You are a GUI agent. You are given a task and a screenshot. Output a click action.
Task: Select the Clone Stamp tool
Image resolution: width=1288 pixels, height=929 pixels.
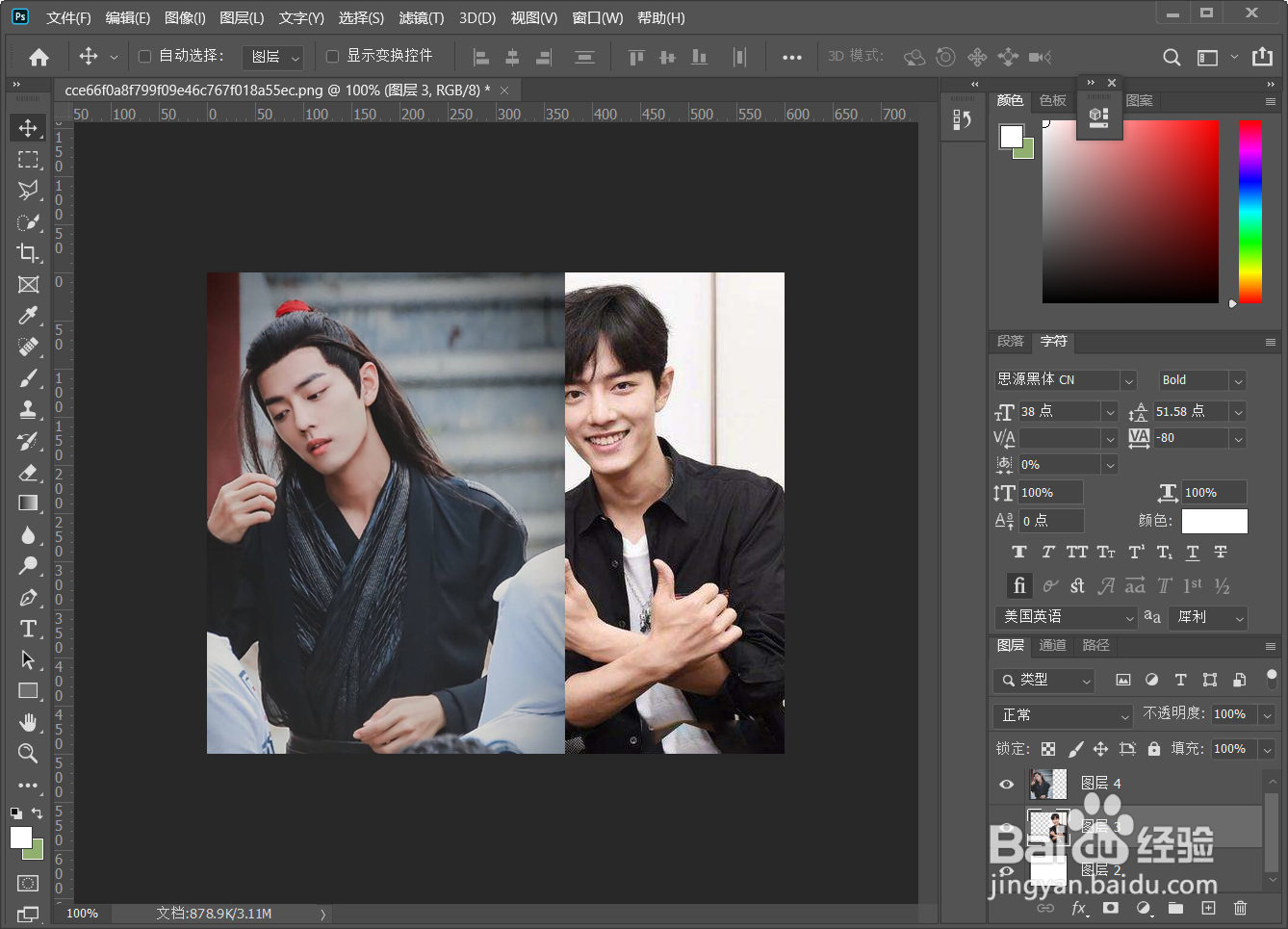(x=28, y=408)
